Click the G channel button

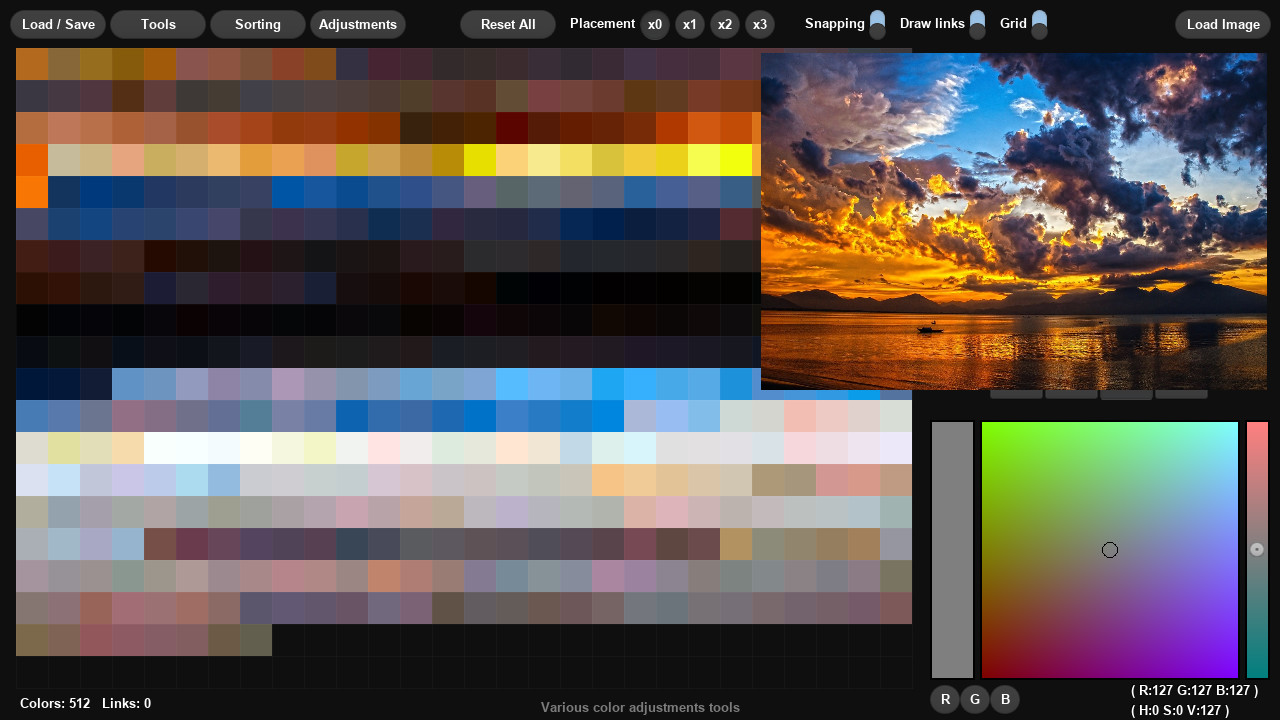pos(975,699)
